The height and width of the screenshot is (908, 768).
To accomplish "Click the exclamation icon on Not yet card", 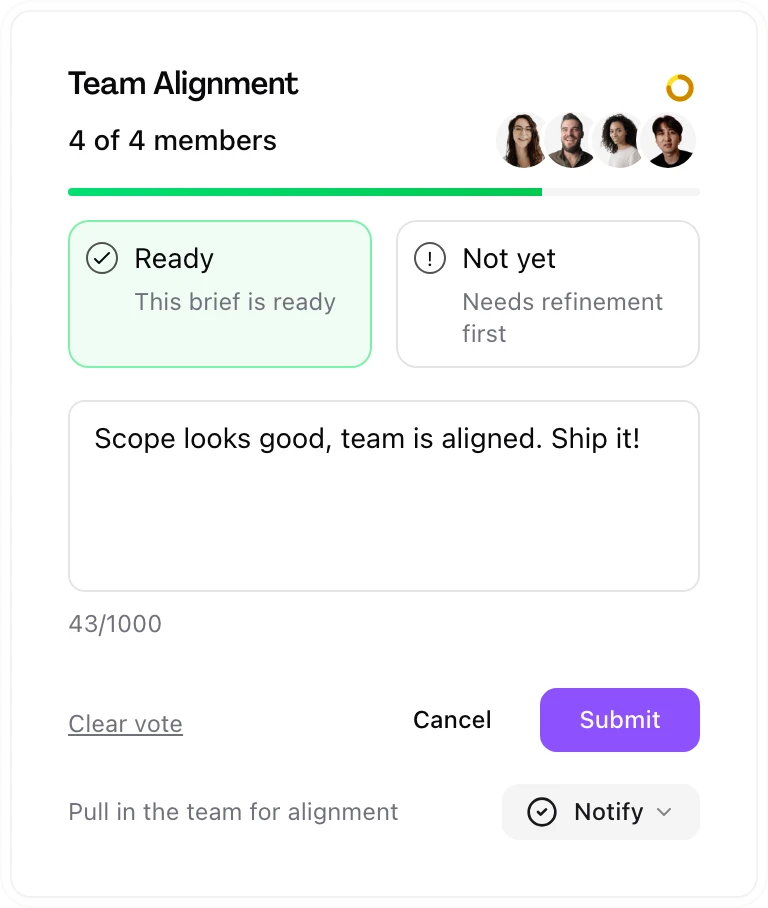I will tap(429, 258).
